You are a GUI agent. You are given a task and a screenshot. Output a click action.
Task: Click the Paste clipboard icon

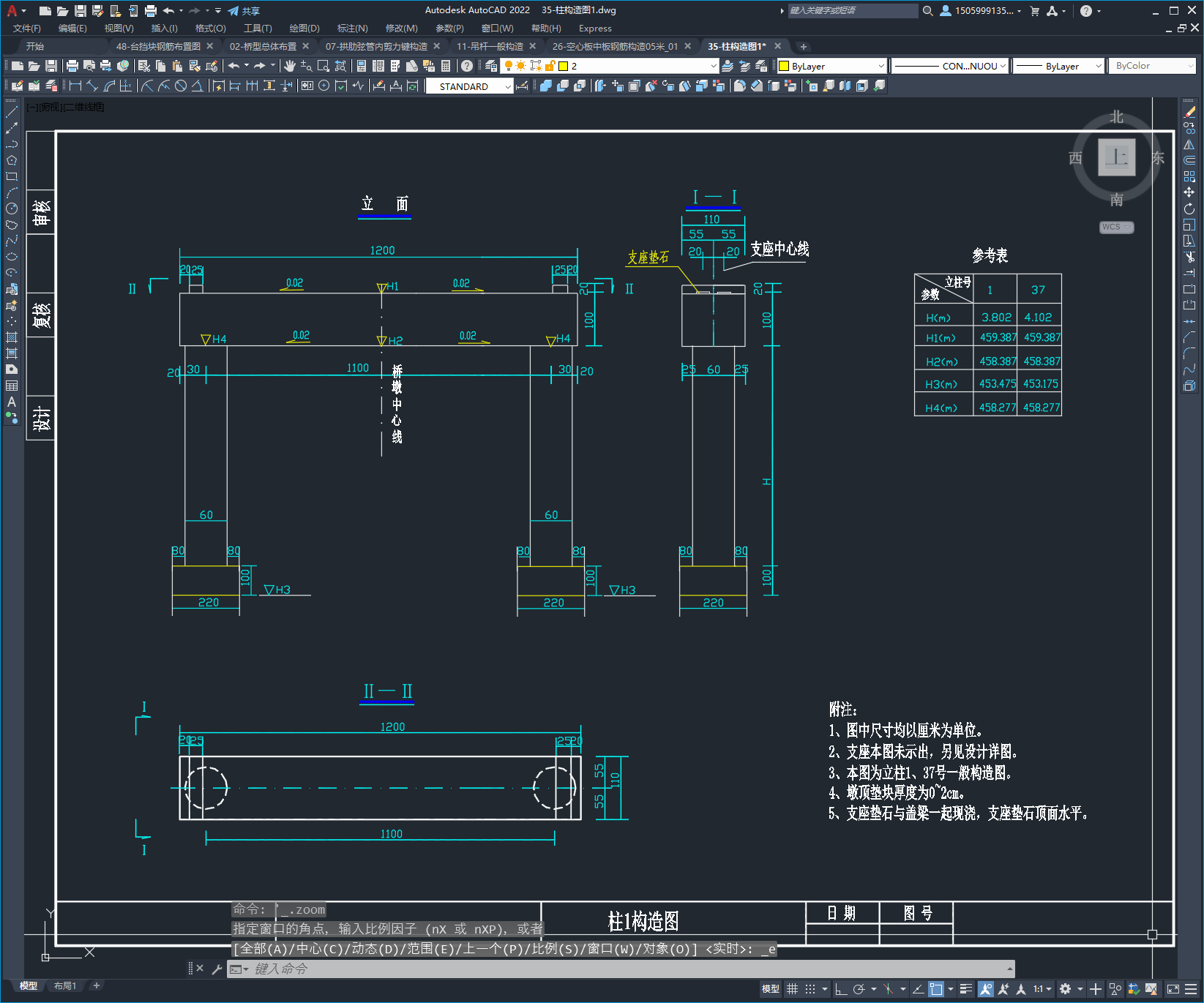point(177,66)
